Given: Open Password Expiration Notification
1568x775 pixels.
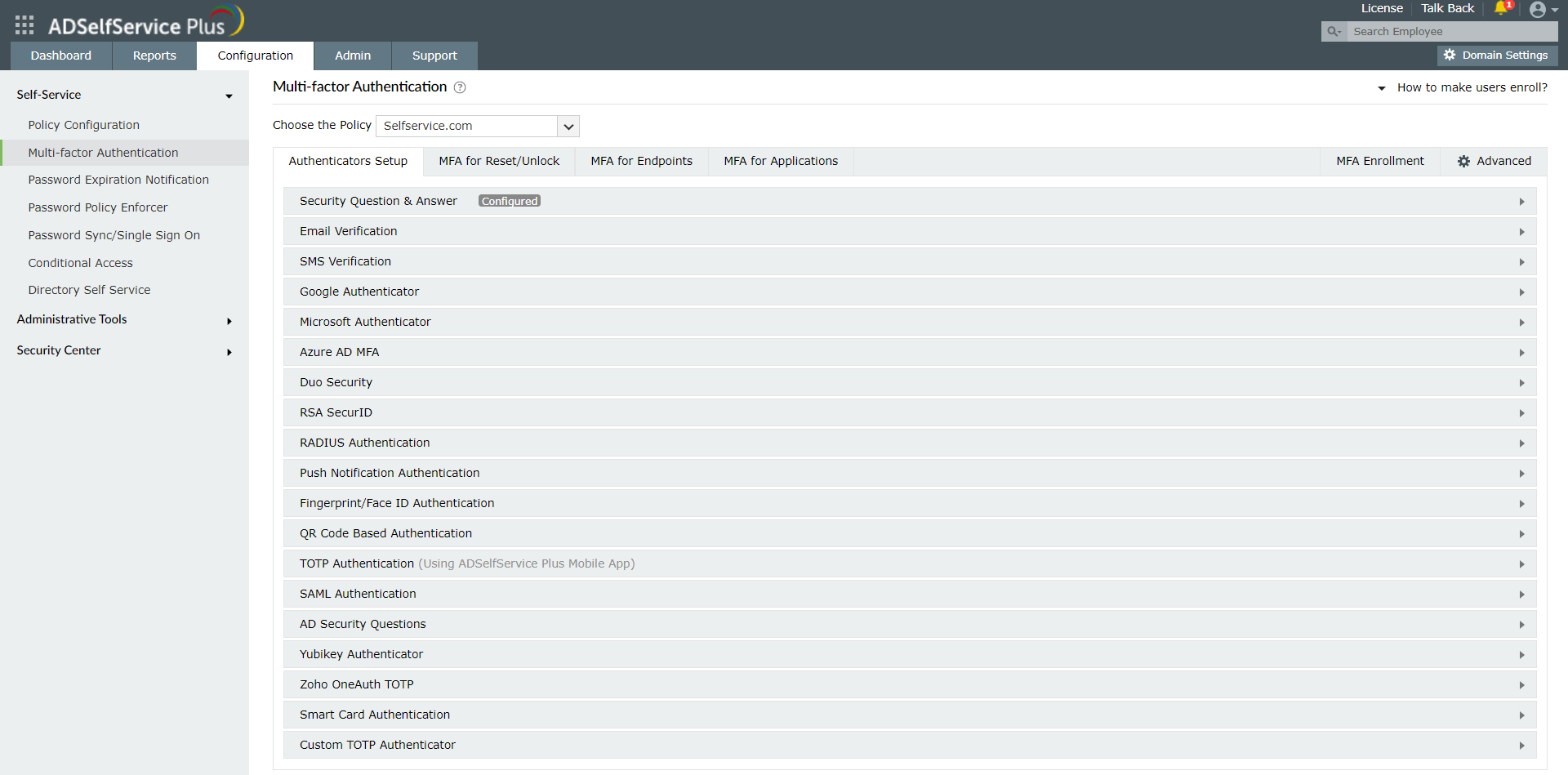Looking at the screenshot, I should click(x=118, y=180).
